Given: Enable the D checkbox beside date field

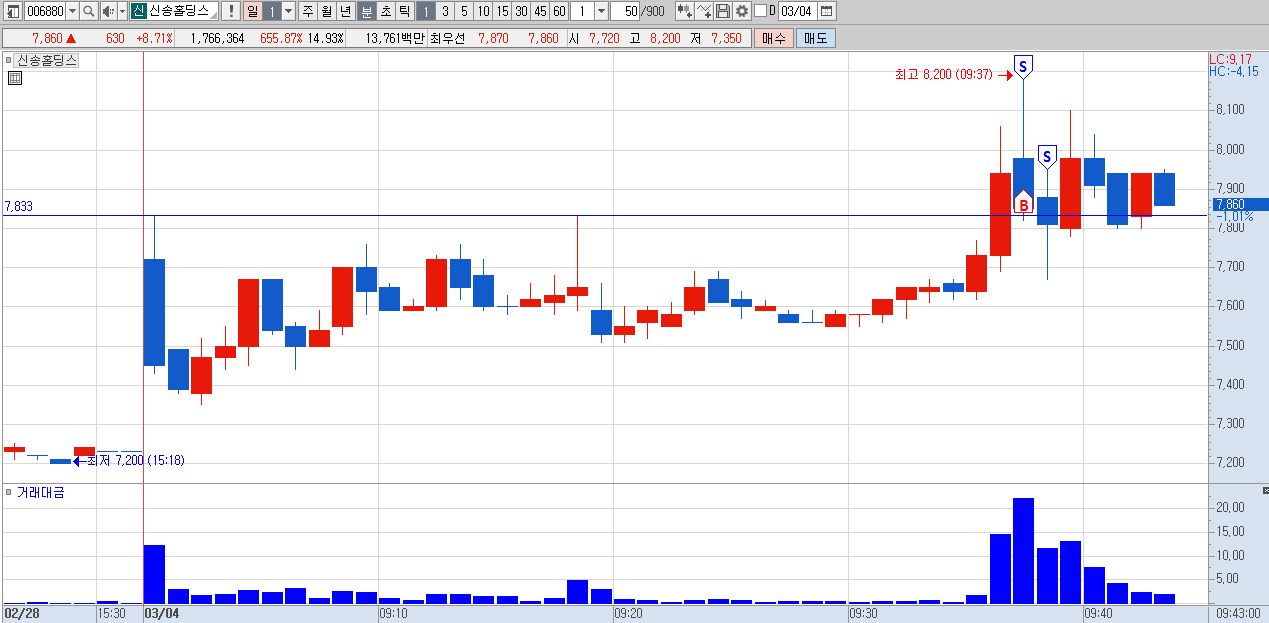Looking at the screenshot, I should point(760,11).
